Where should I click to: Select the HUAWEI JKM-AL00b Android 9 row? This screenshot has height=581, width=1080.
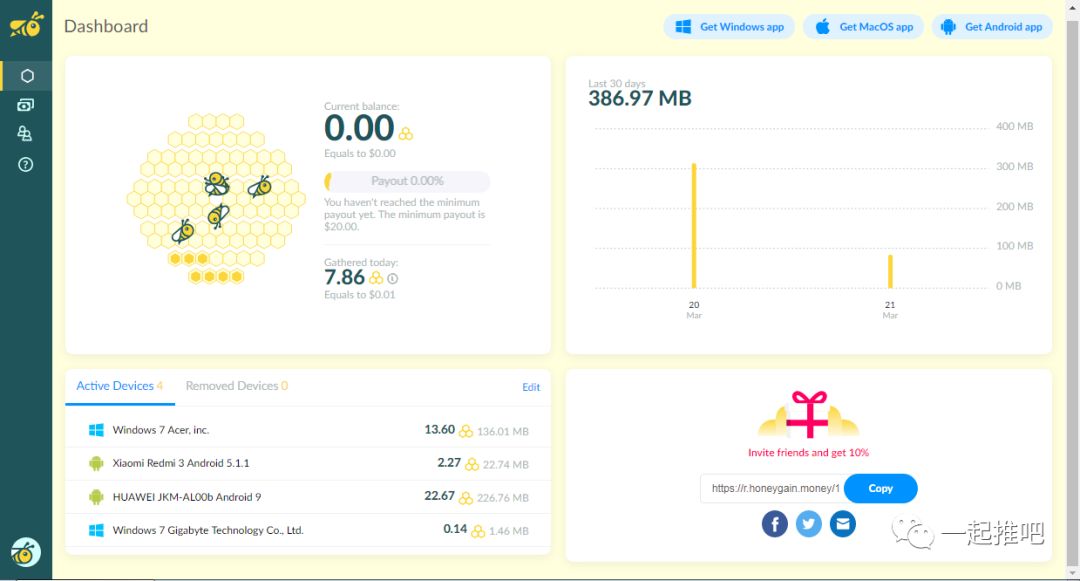click(x=308, y=497)
